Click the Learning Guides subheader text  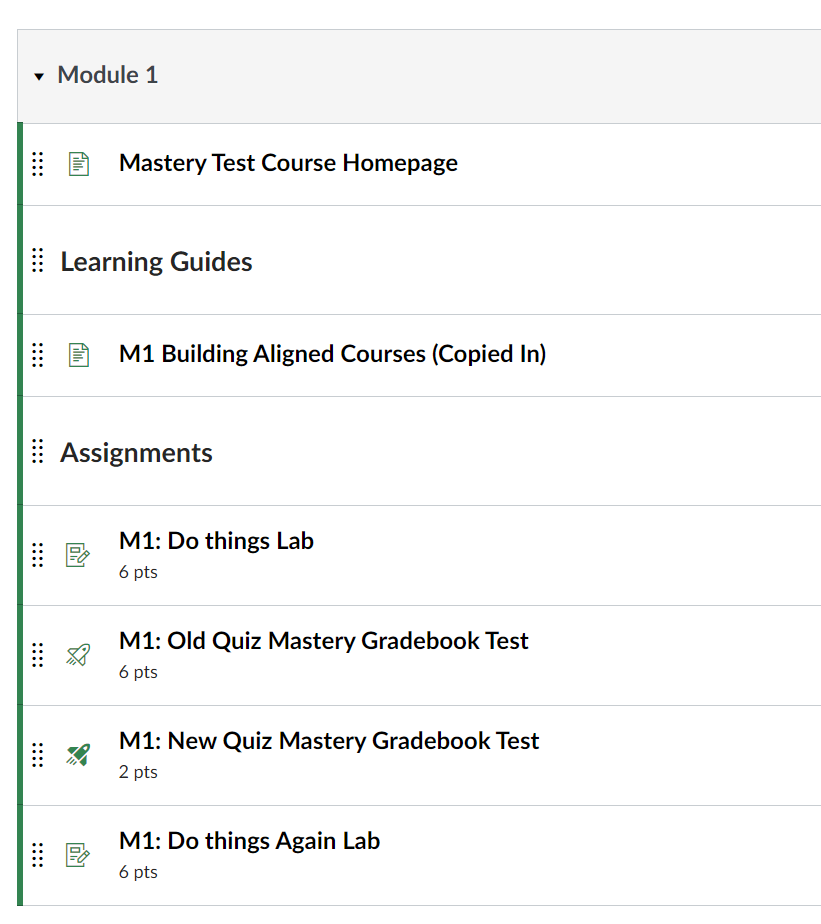156,261
